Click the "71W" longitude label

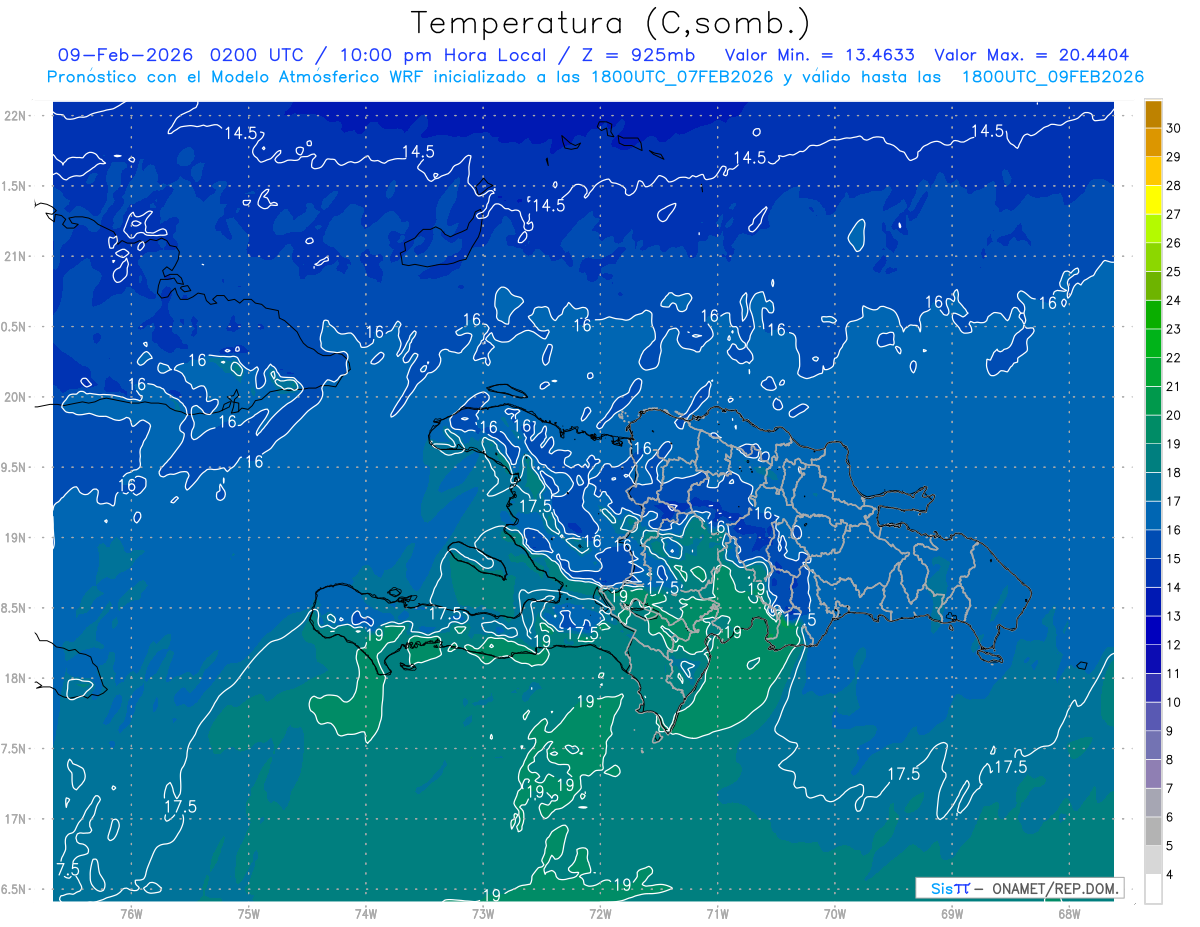pos(717,913)
